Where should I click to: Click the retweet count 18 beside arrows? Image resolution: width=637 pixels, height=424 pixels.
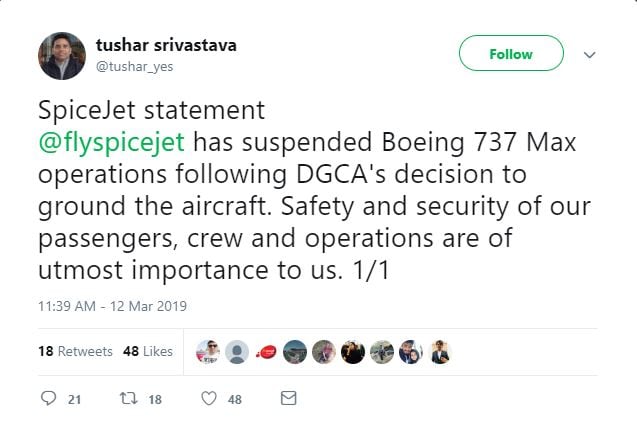(155, 399)
